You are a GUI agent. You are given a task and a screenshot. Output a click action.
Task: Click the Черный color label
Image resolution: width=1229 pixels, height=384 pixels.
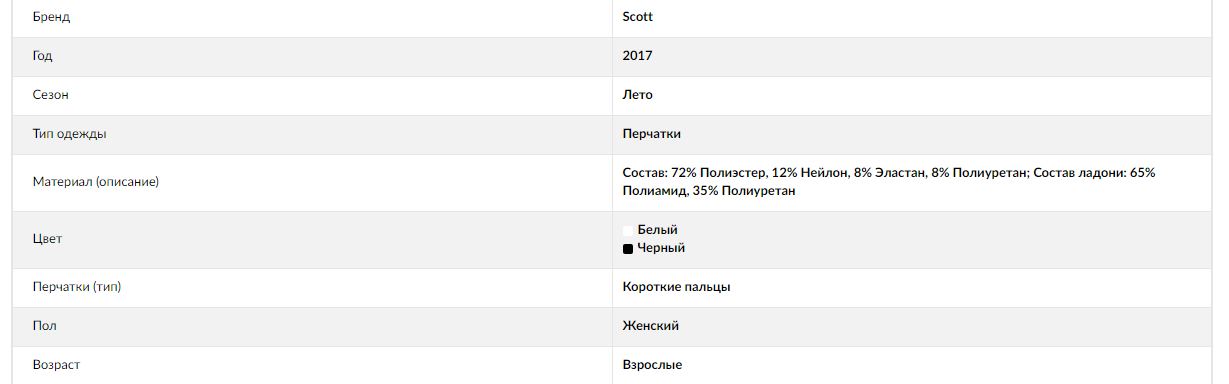(x=661, y=248)
